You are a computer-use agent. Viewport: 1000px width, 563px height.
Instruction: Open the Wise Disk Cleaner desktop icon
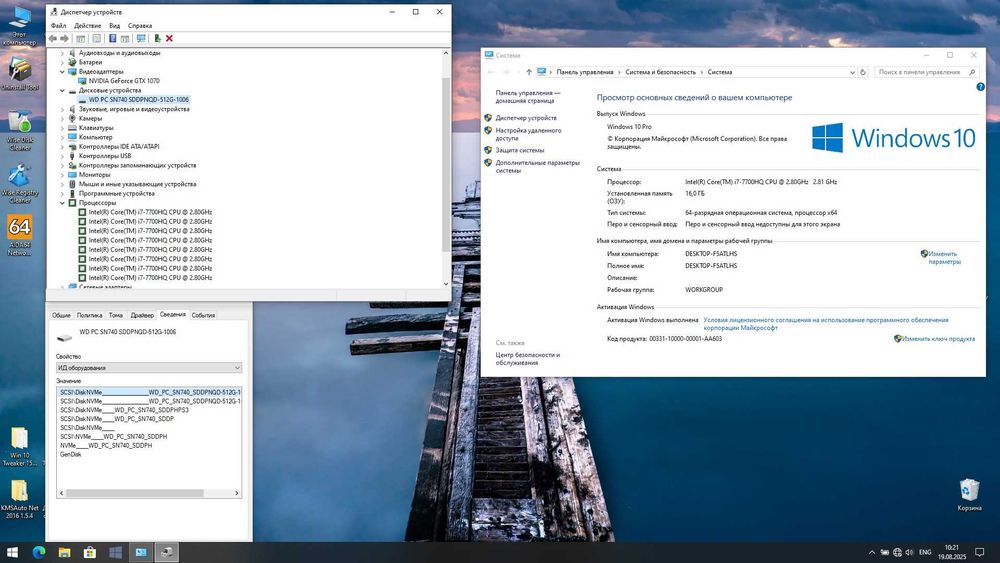(19, 131)
